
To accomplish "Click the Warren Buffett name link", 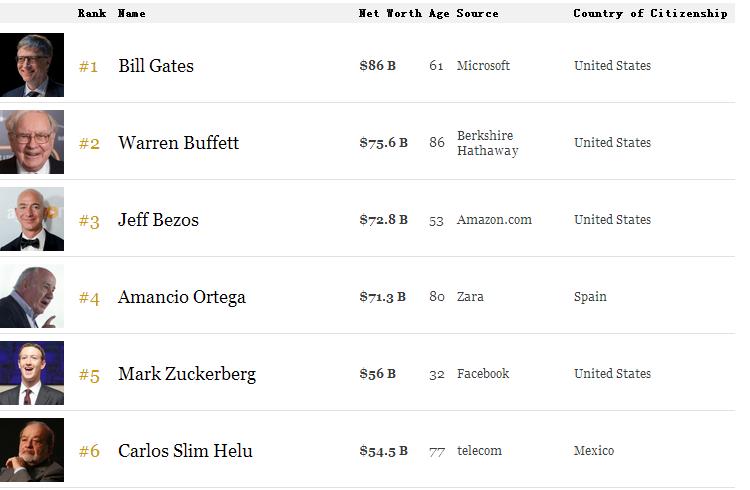I will coord(178,143).
